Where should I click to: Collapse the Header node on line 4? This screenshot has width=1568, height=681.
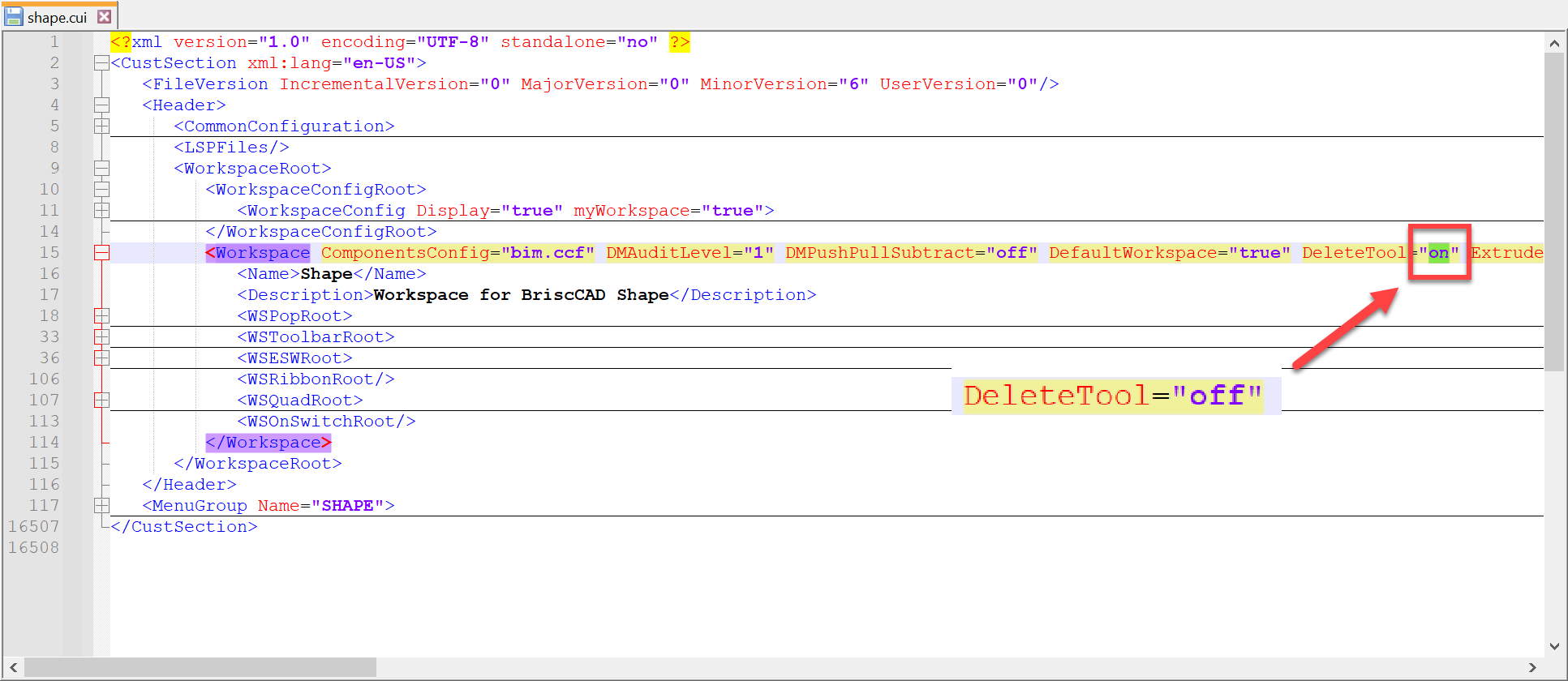click(x=101, y=105)
